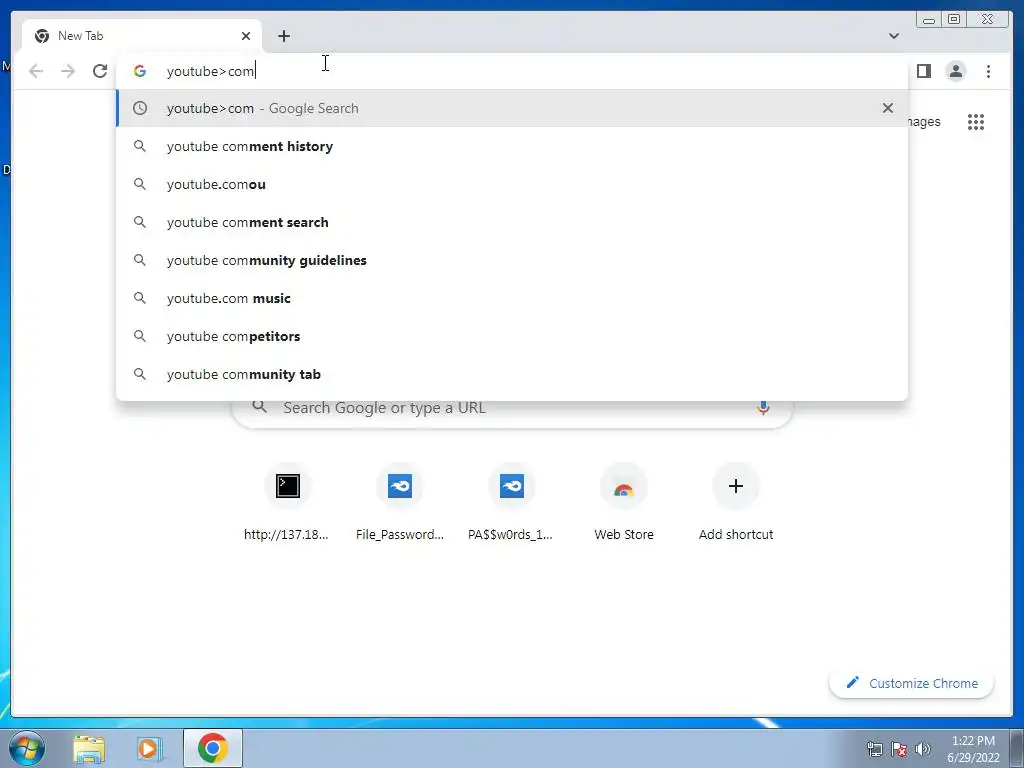1024x768 pixels.
Task: Click the browser forward arrow
Action: click(68, 71)
